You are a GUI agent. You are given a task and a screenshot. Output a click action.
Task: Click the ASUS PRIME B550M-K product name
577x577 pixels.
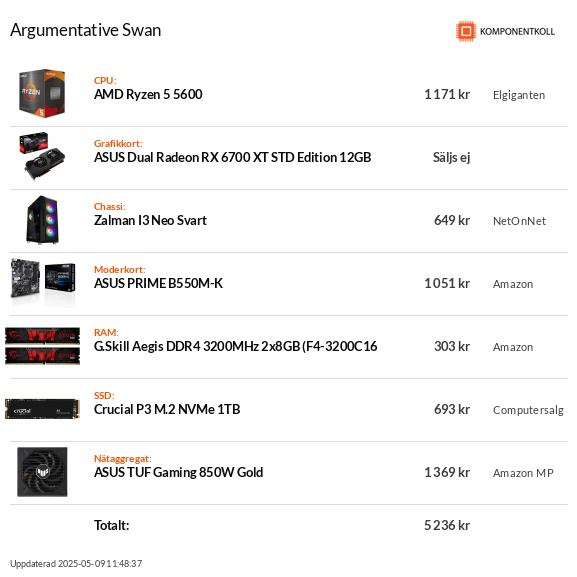pos(158,283)
